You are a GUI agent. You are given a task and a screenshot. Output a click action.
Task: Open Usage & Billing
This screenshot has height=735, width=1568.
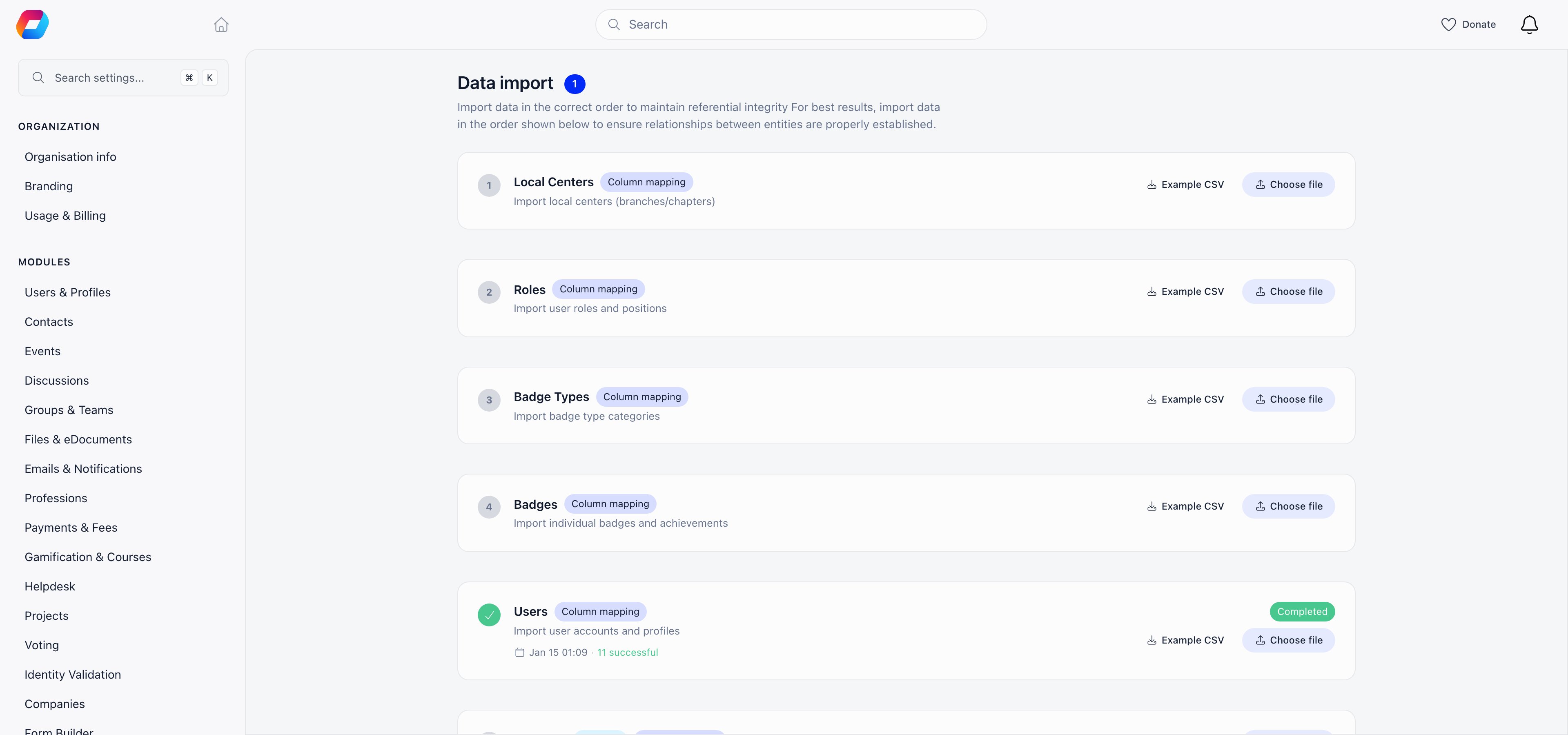[x=65, y=215]
